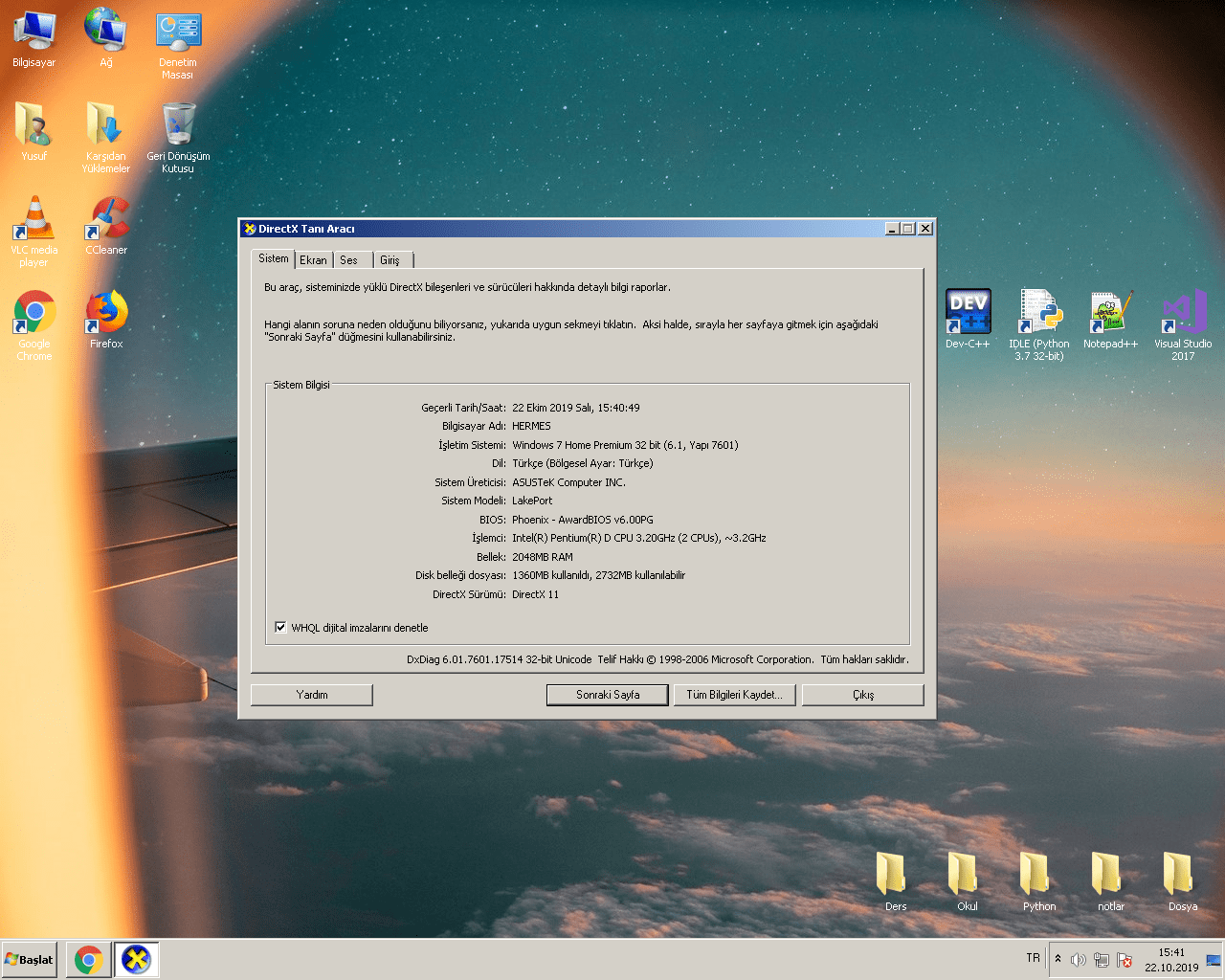Select the Visual Studio 2017 shortcut
Image resolution: width=1225 pixels, height=980 pixels.
tap(1183, 324)
